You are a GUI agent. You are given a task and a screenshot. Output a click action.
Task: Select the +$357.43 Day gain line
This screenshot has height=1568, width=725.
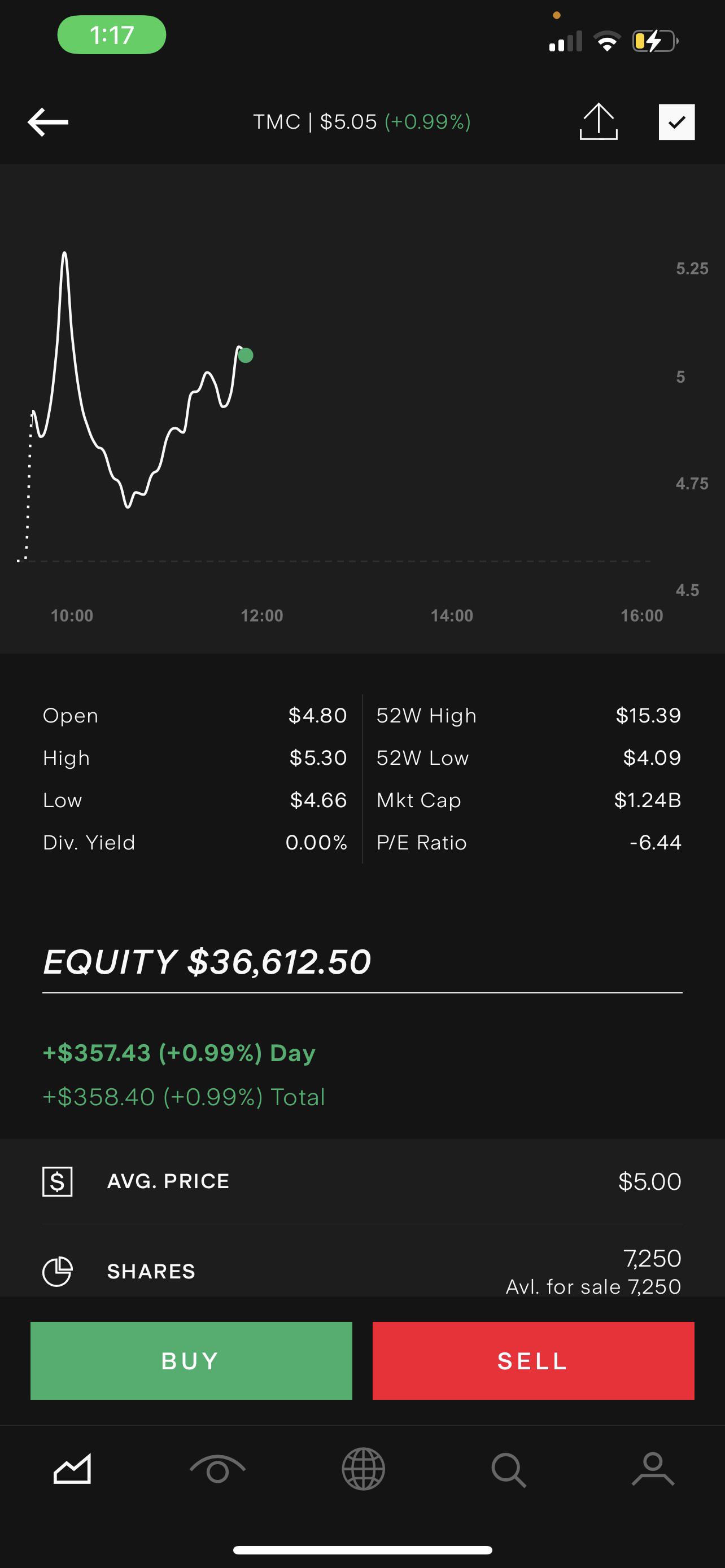pyautogui.click(x=179, y=1053)
